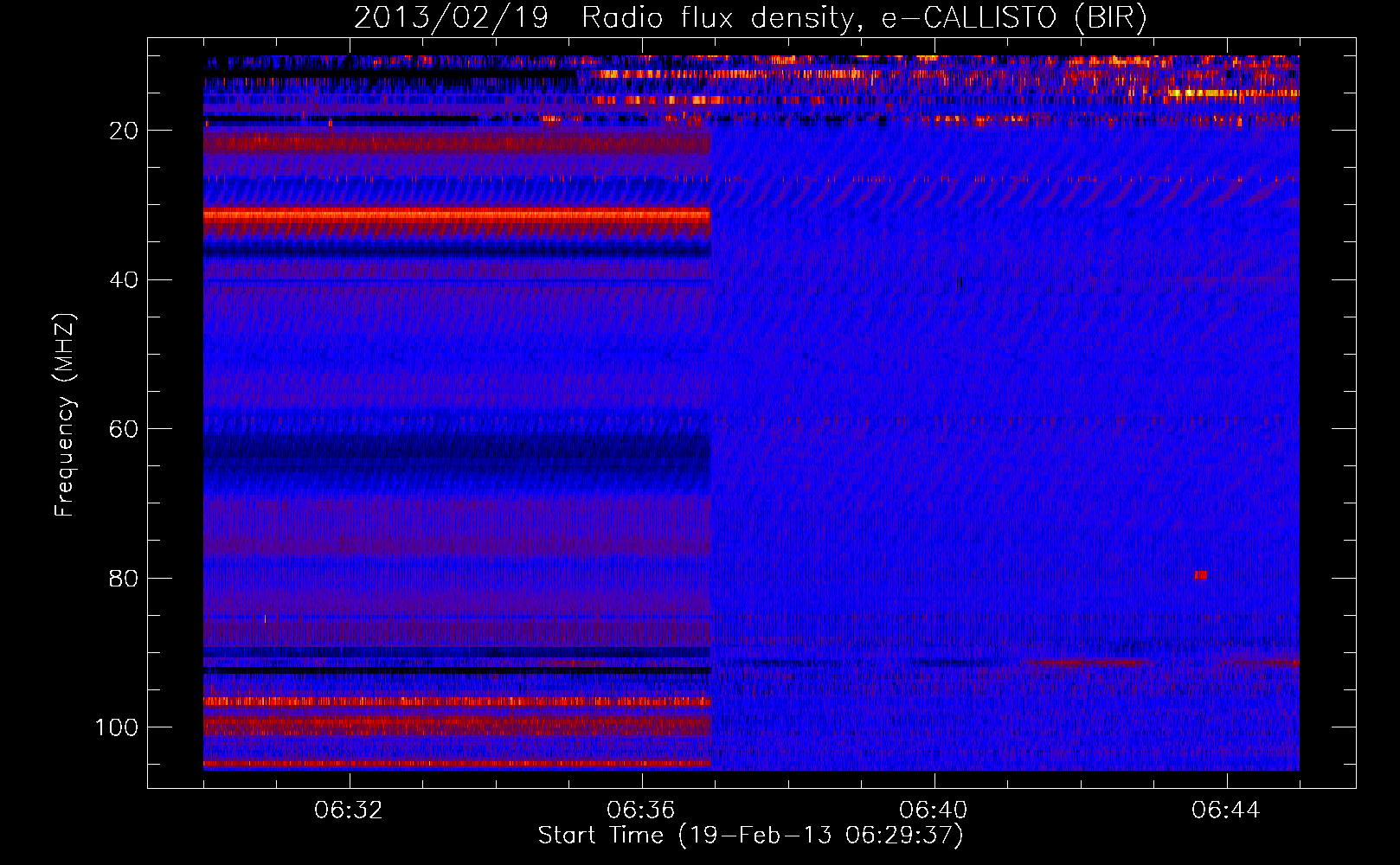Click the 60 MHz frequency tick label

(125, 429)
